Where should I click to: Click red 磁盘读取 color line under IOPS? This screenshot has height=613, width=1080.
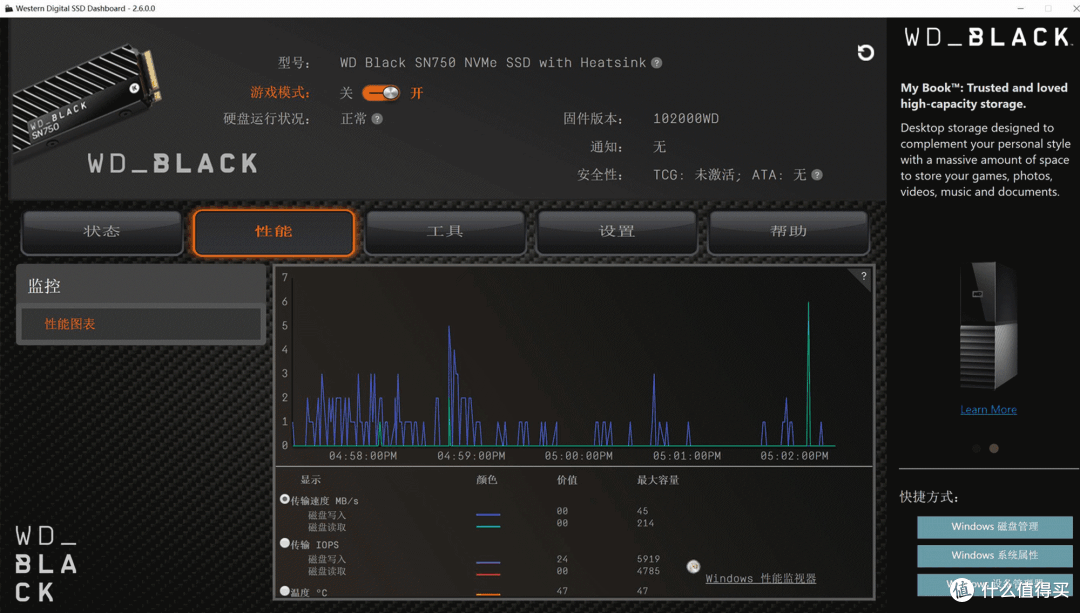(x=488, y=574)
